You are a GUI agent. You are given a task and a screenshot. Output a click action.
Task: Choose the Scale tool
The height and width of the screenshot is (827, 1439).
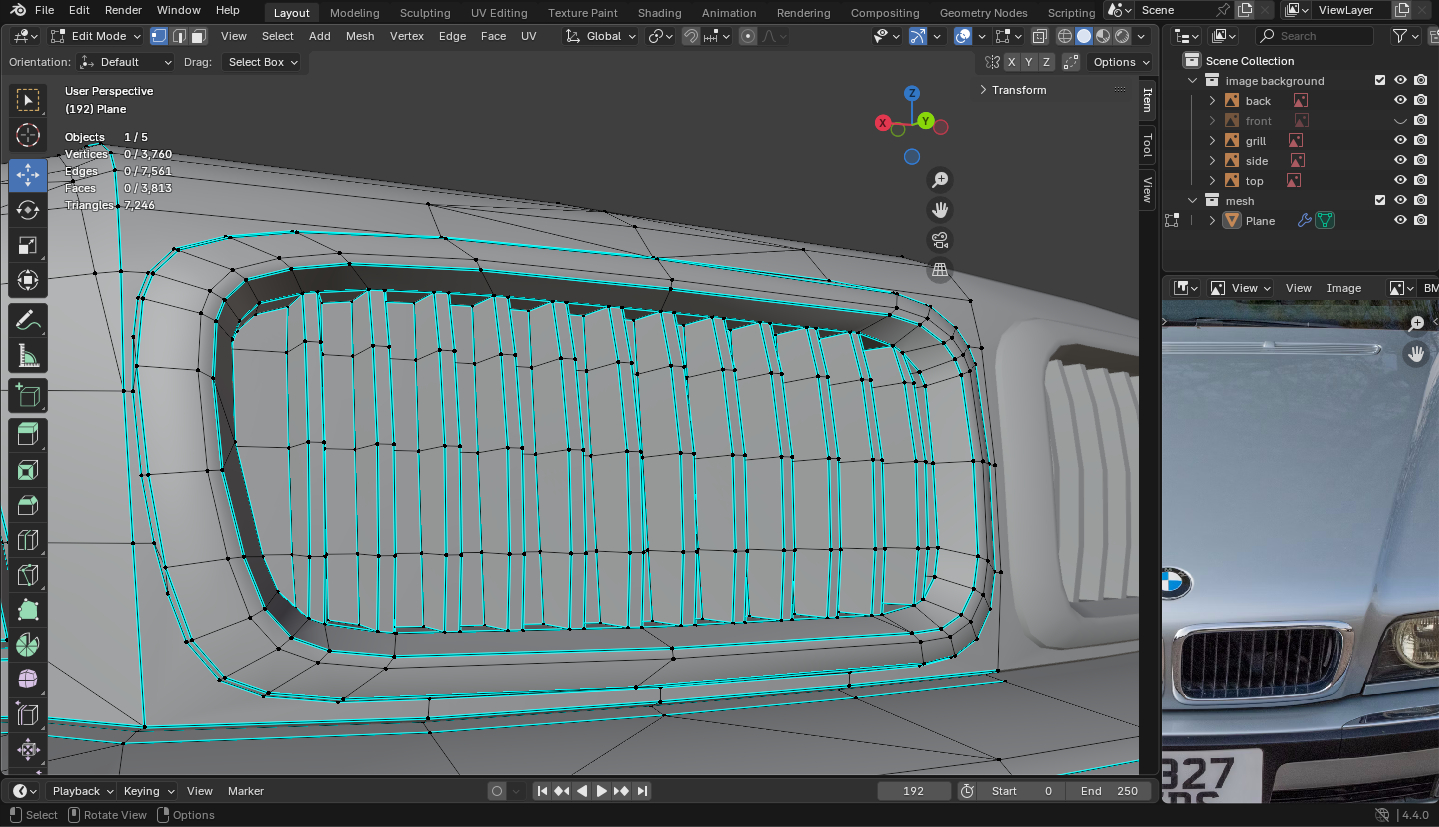[x=28, y=245]
